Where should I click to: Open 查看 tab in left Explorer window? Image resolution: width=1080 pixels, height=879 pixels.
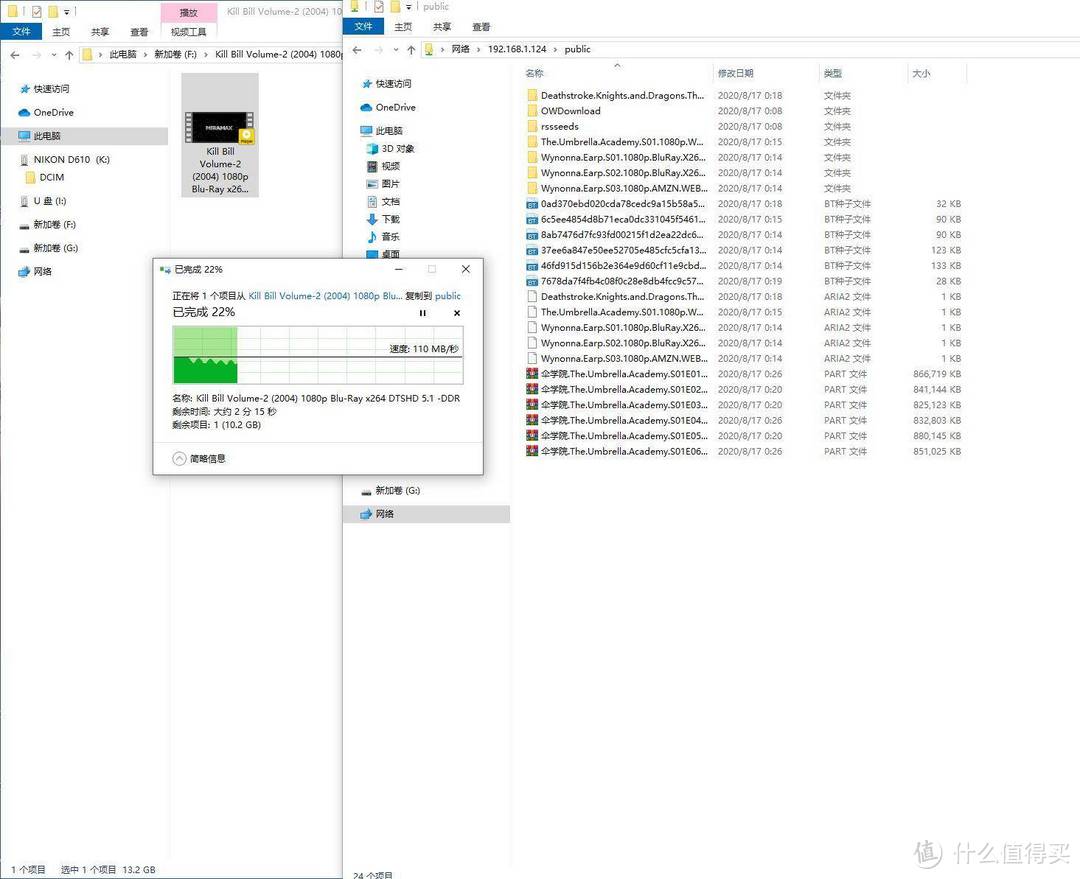click(139, 32)
